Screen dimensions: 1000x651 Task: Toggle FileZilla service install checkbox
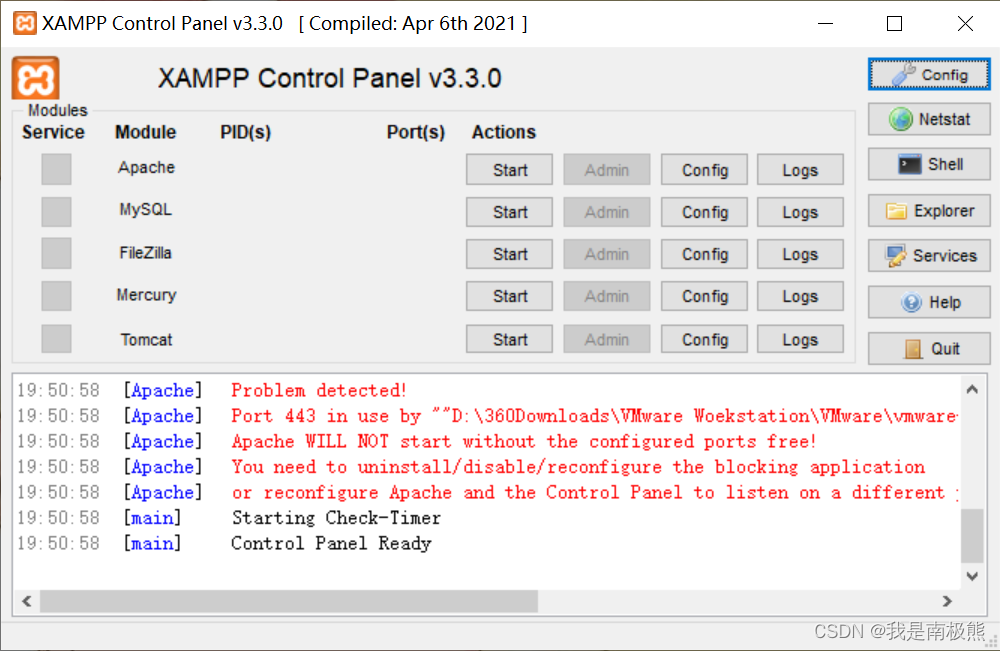[x=56, y=253]
